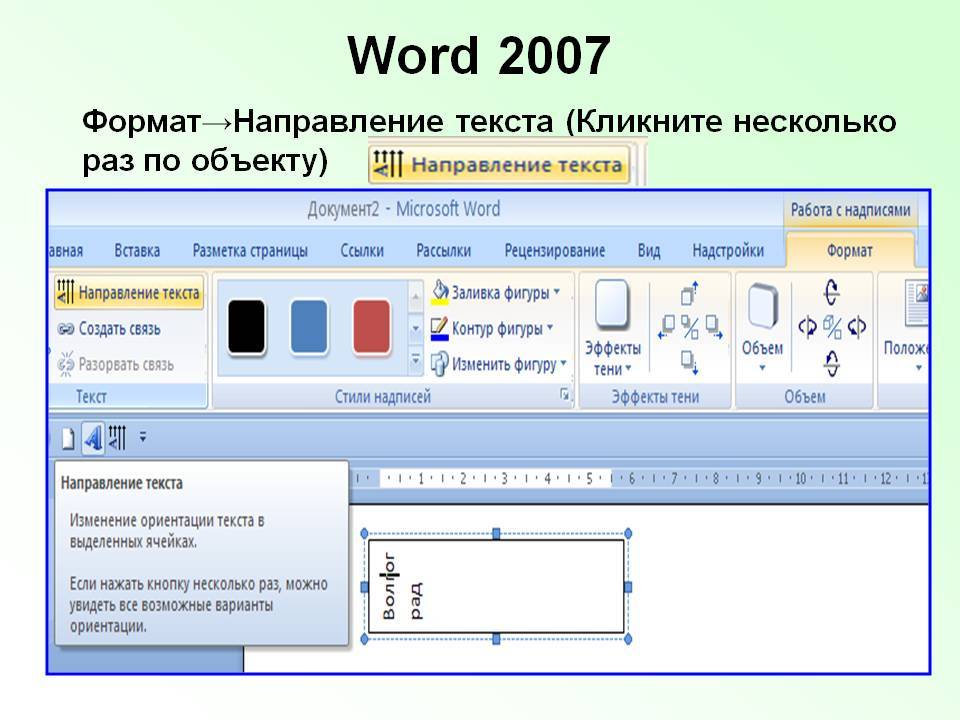Click 3-D tilt icon left of toggle
960x720 pixels.
pos(807,327)
